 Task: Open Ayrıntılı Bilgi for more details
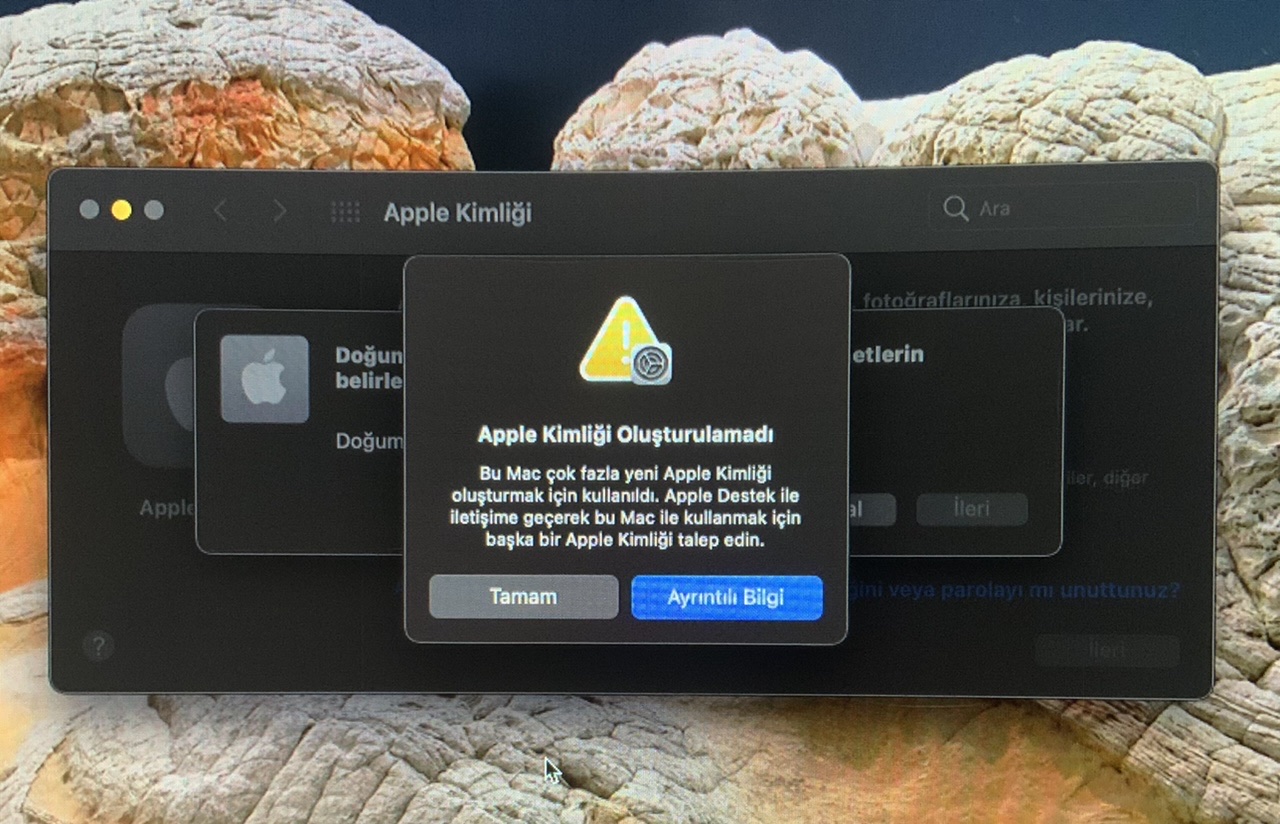tap(727, 597)
